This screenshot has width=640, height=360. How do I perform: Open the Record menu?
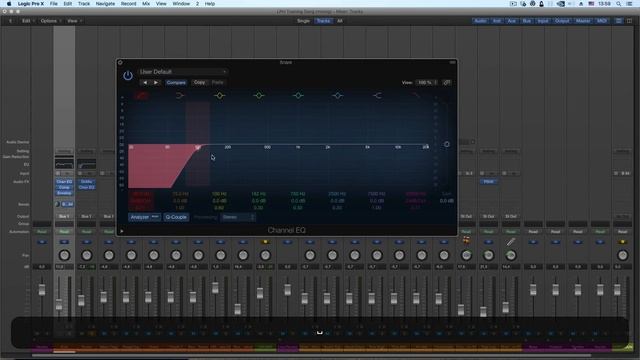[x=128, y=4]
